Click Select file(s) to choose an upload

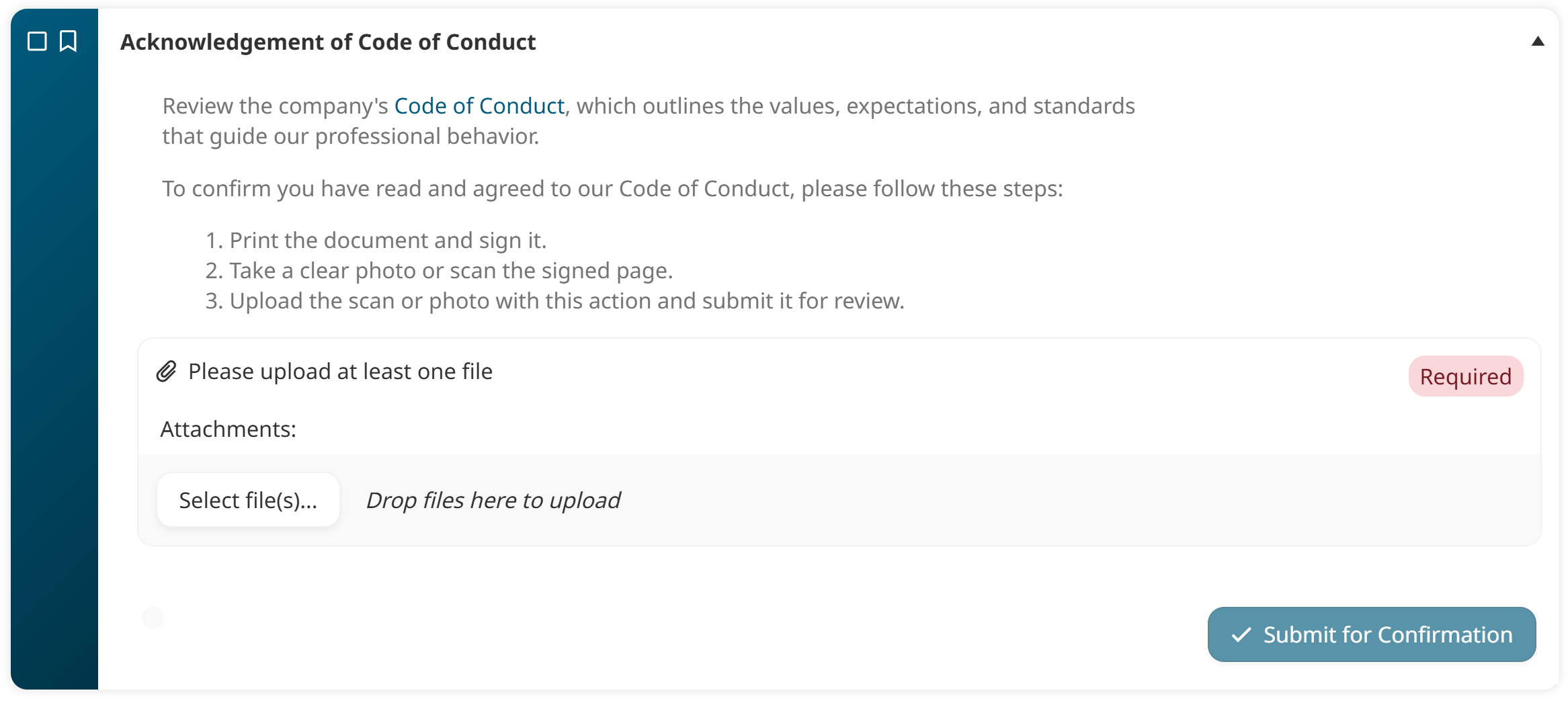pos(249,499)
